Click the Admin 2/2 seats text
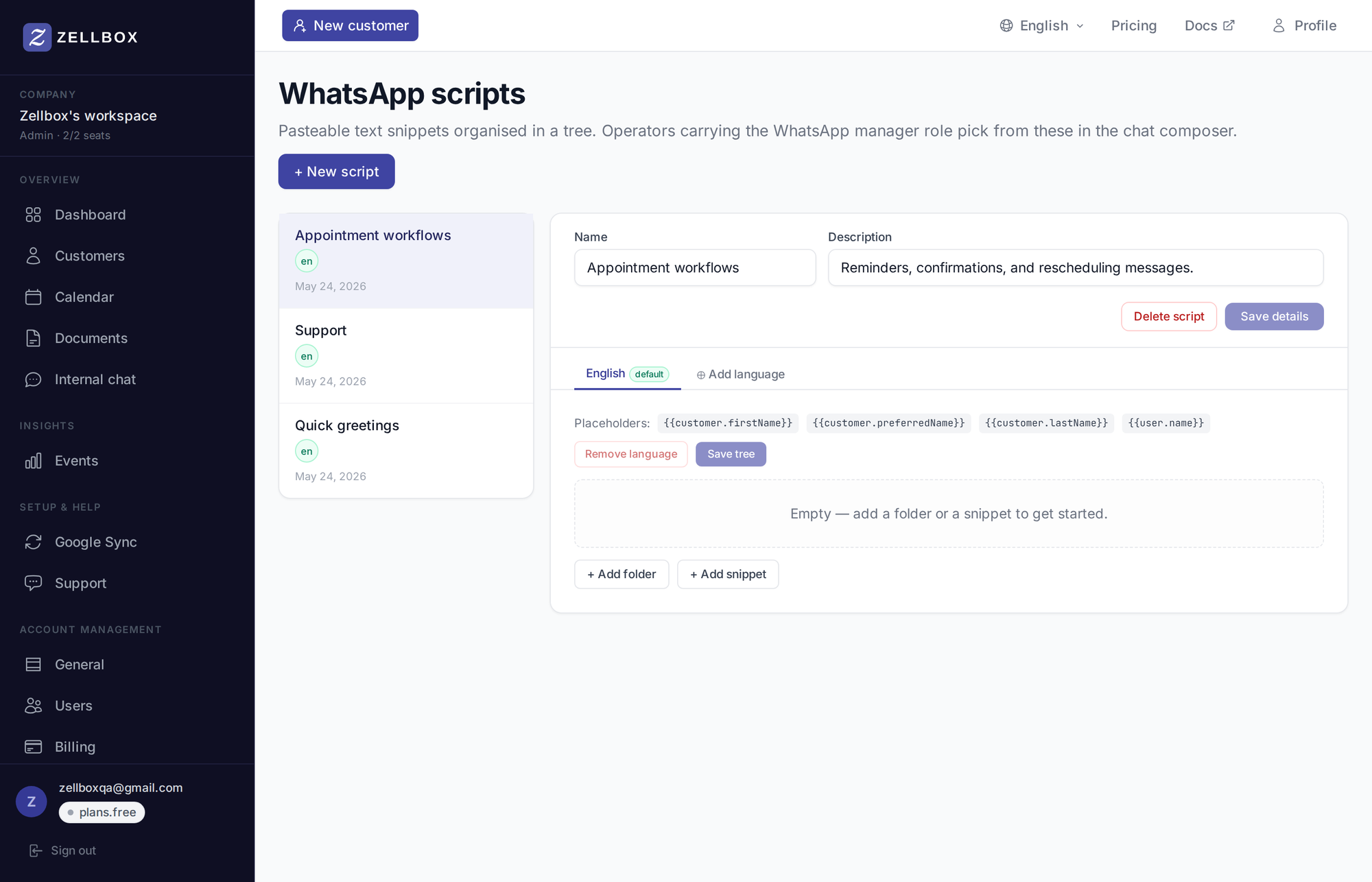The image size is (1372, 882). [x=65, y=136]
